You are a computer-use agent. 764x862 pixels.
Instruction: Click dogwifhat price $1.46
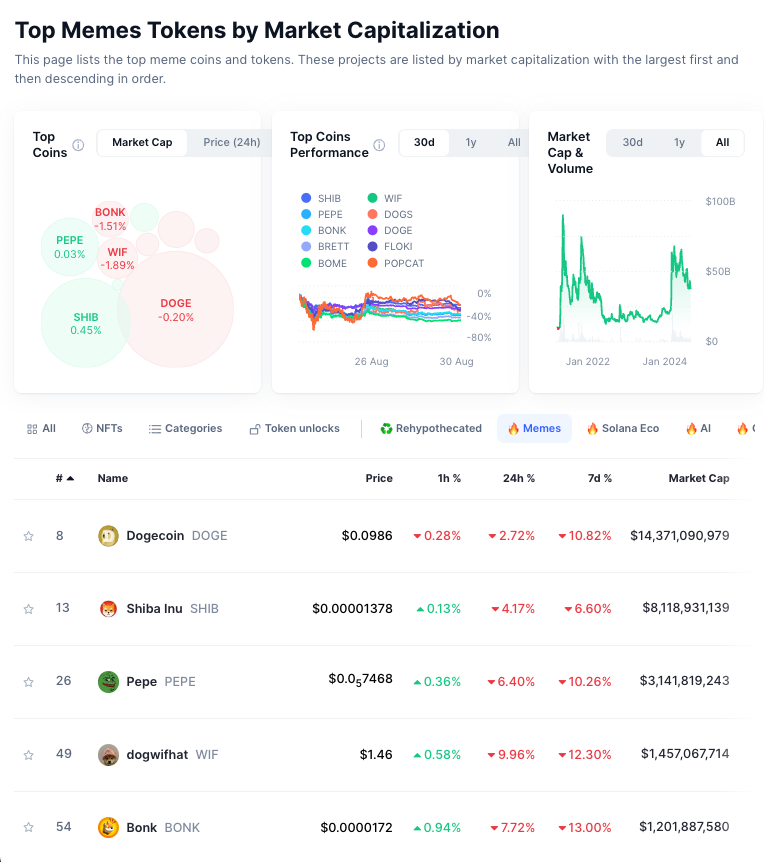pyautogui.click(x=376, y=755)
